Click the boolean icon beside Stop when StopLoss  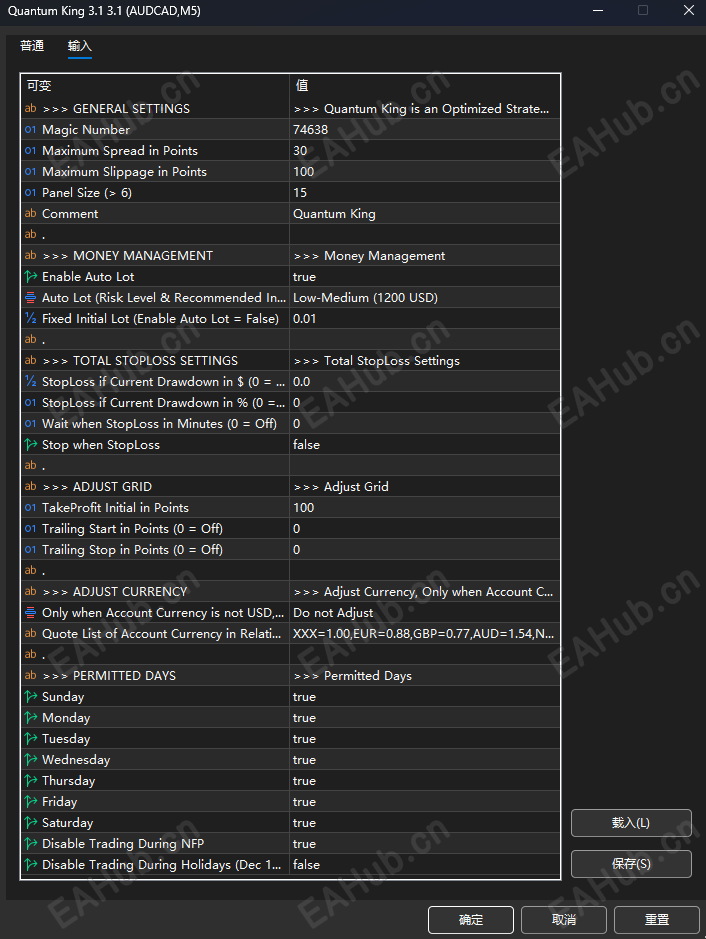pyautogui.click(x=31, y=444)
